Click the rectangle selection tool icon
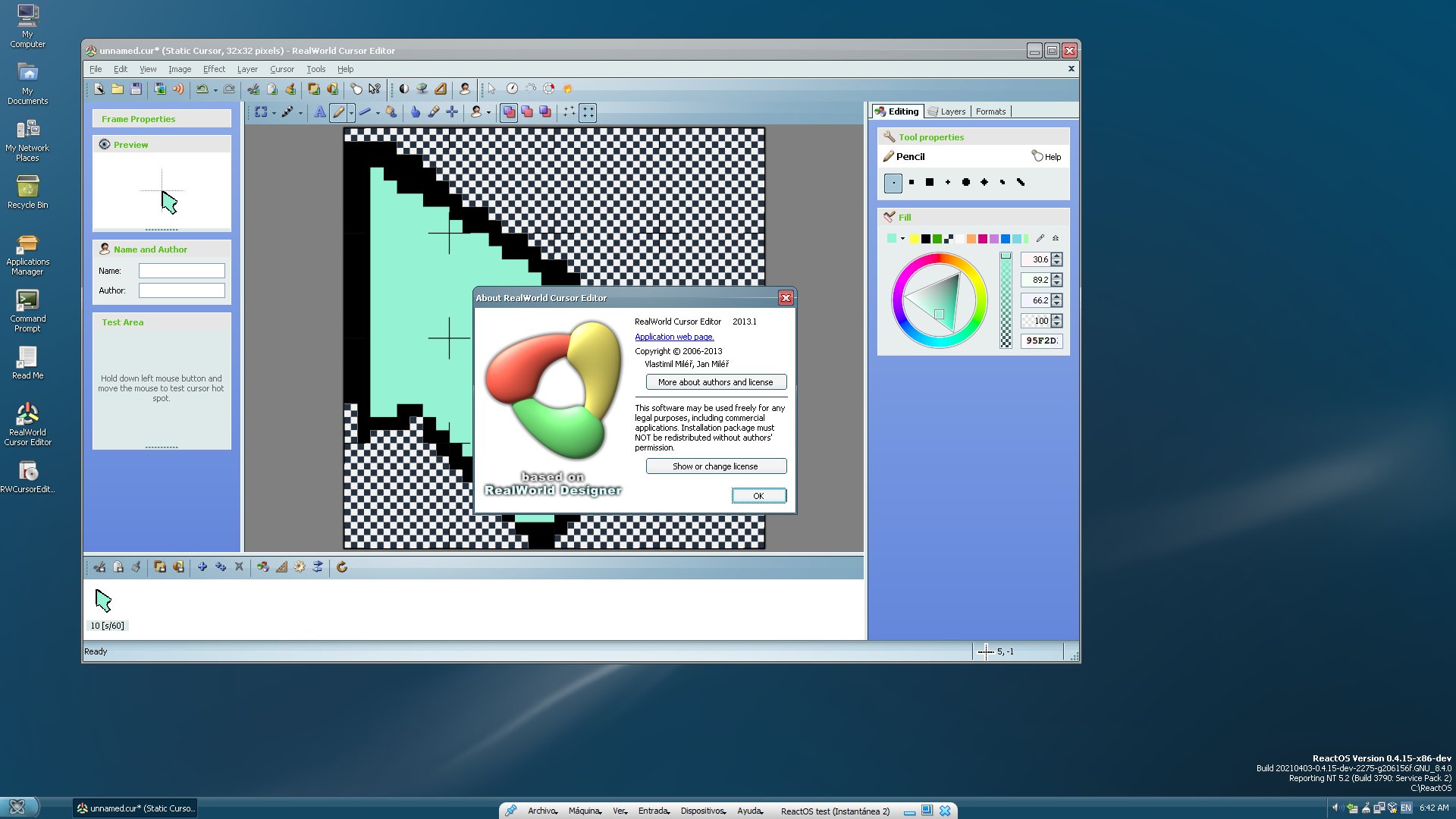The height and width of the screenshot is (819, 1456). [261, 112]
